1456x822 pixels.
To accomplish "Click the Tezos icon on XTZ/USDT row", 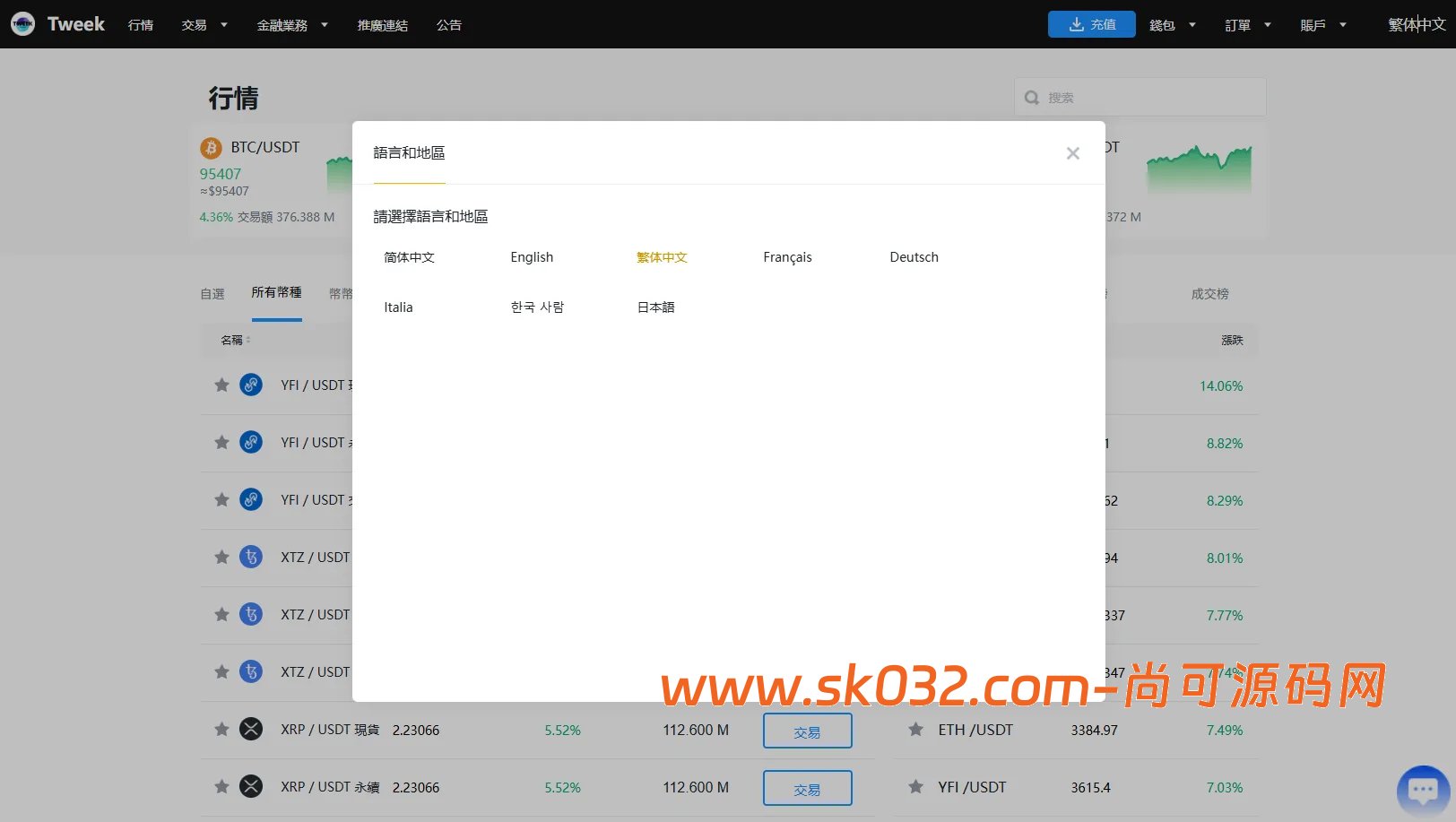I will [x=251, y=557].
